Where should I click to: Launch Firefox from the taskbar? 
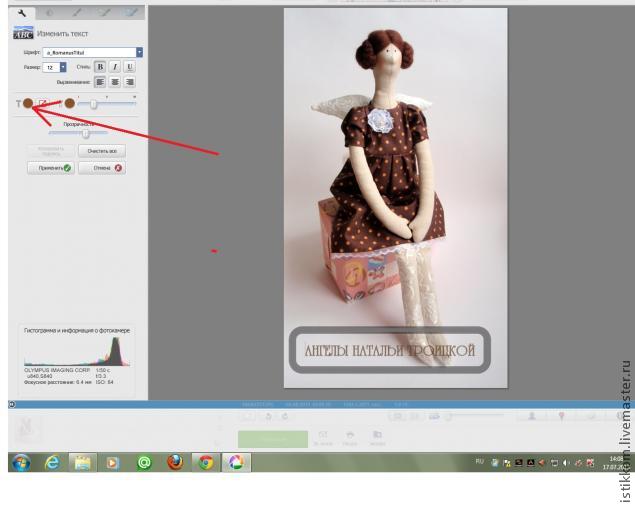coord(175,462)
